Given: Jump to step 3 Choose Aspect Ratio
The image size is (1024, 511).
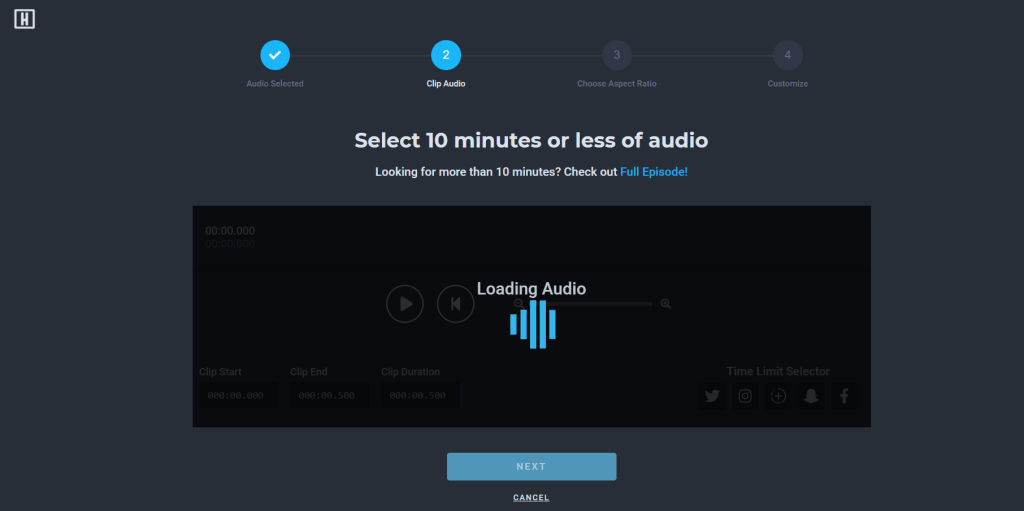Looking at the screenshot, I should (617, 55).
